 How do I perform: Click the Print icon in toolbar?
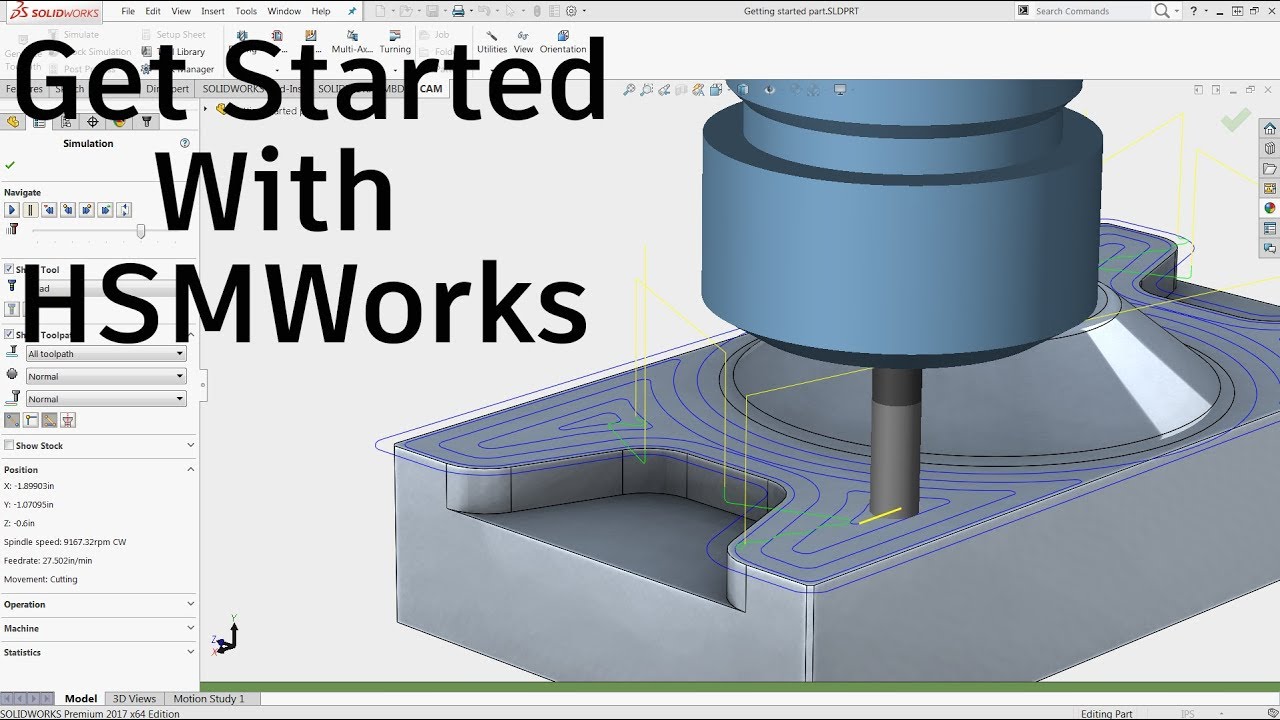point(457,11)
